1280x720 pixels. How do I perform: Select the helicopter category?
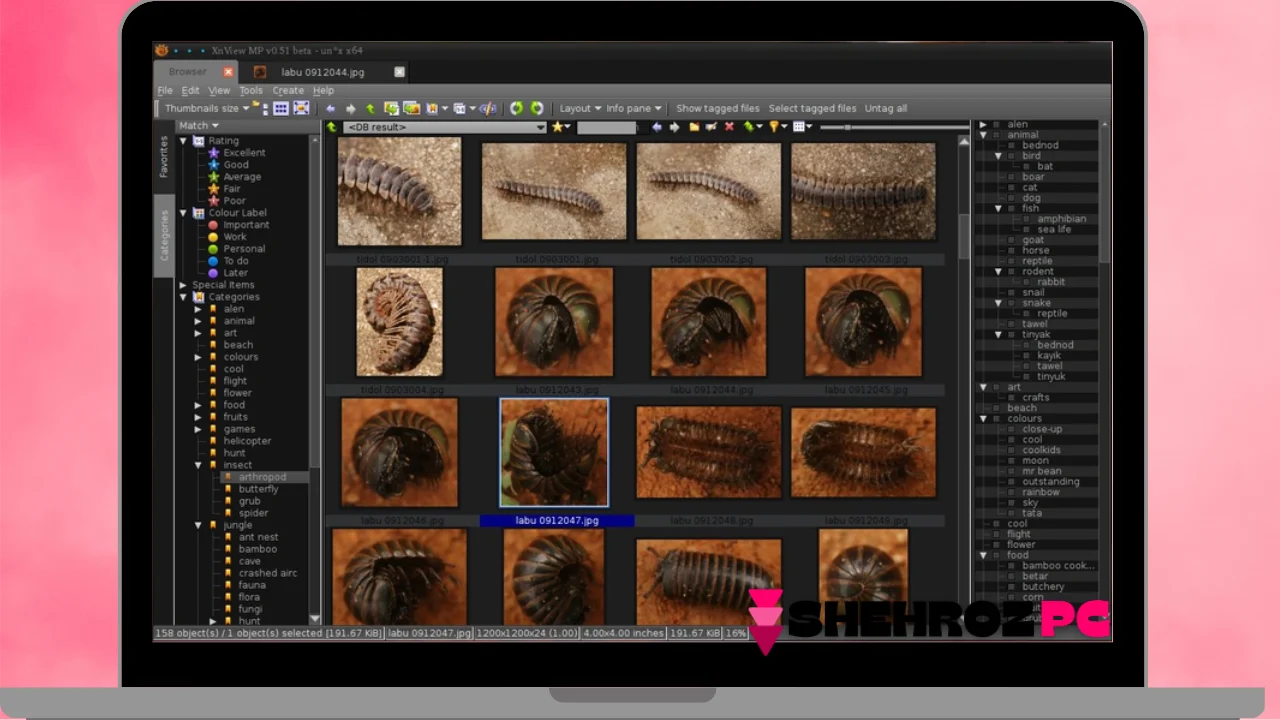(247, 441)
